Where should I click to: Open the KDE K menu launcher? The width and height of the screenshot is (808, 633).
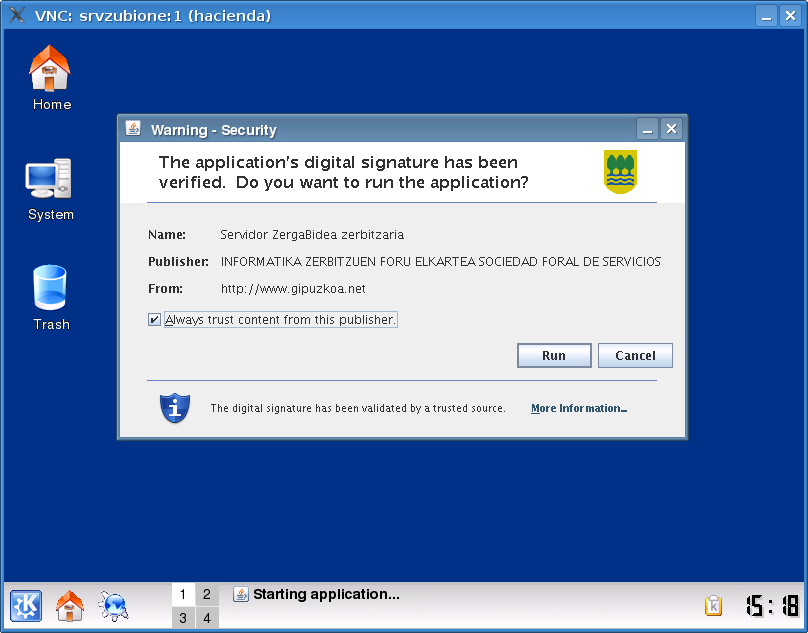26,606
